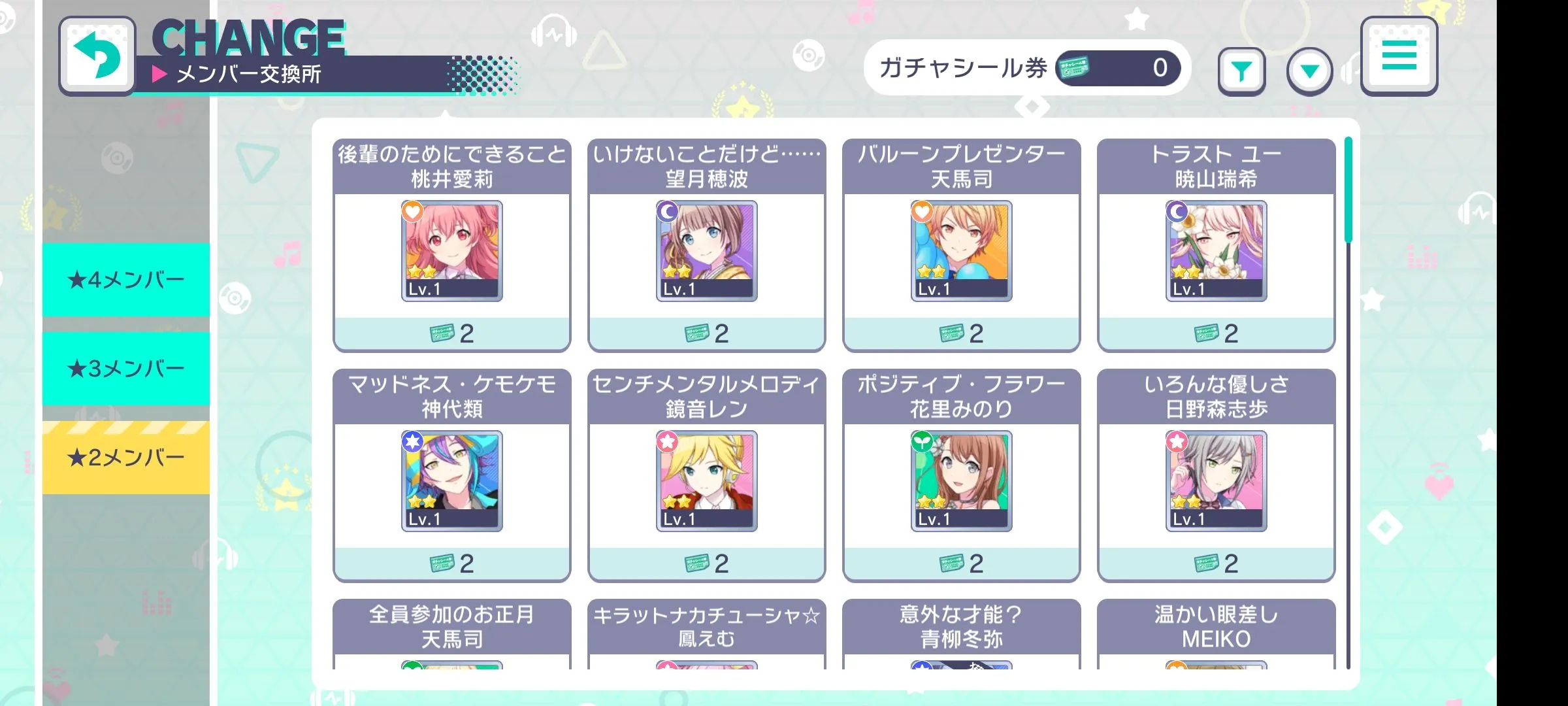Click the gacha seal ticket icon
This screenshot has width=1568, height=706.
click(1073, 67)
